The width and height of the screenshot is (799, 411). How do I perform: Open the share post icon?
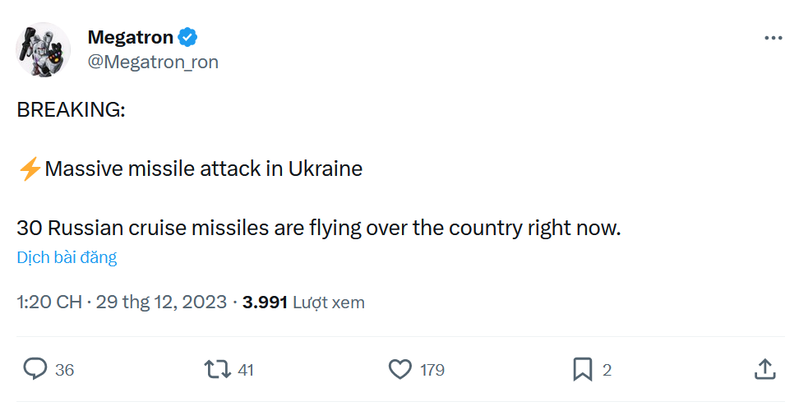pyautogui.click(x=765, y=369)
